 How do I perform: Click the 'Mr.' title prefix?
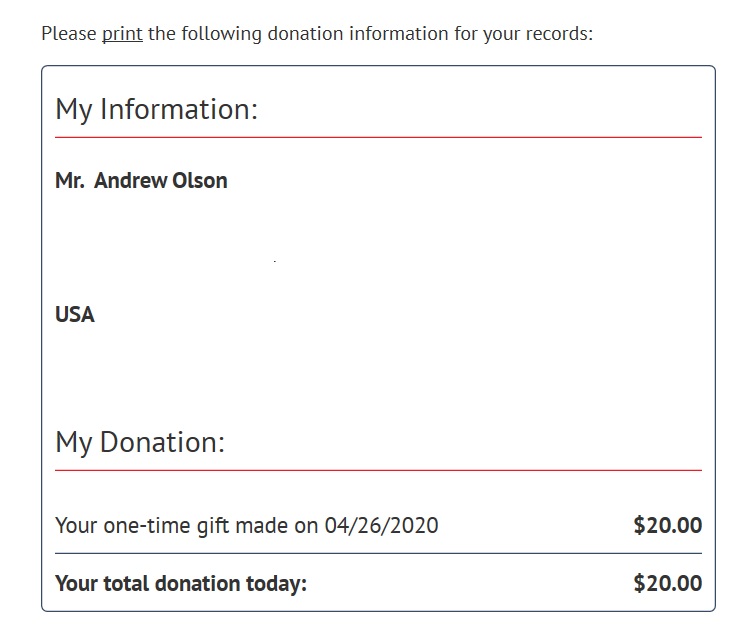click(x=70, y=180)
